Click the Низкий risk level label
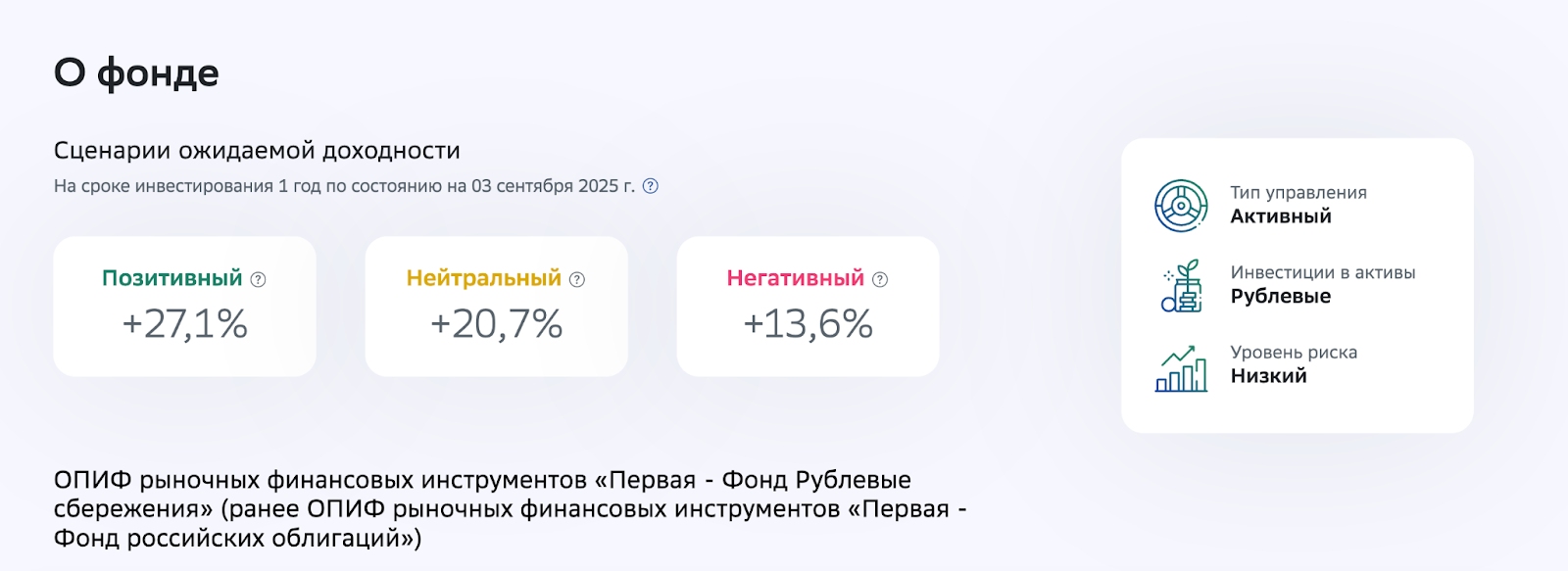1568x571 pixels. [x=1267, y=376]
